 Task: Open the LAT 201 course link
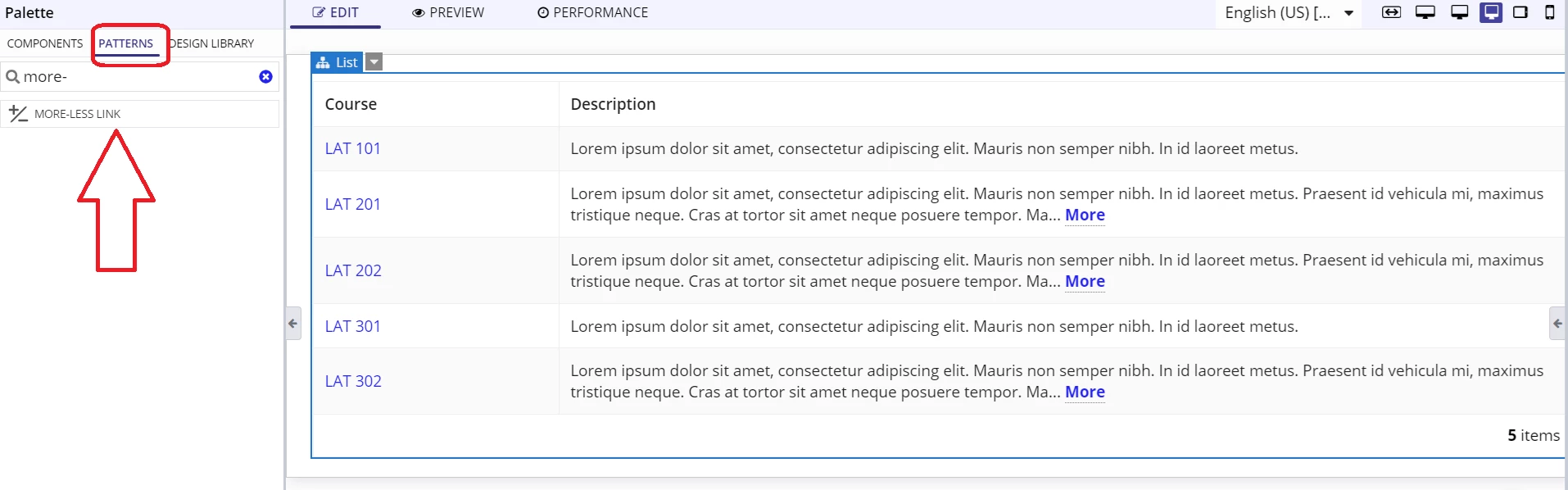(353, 204)
